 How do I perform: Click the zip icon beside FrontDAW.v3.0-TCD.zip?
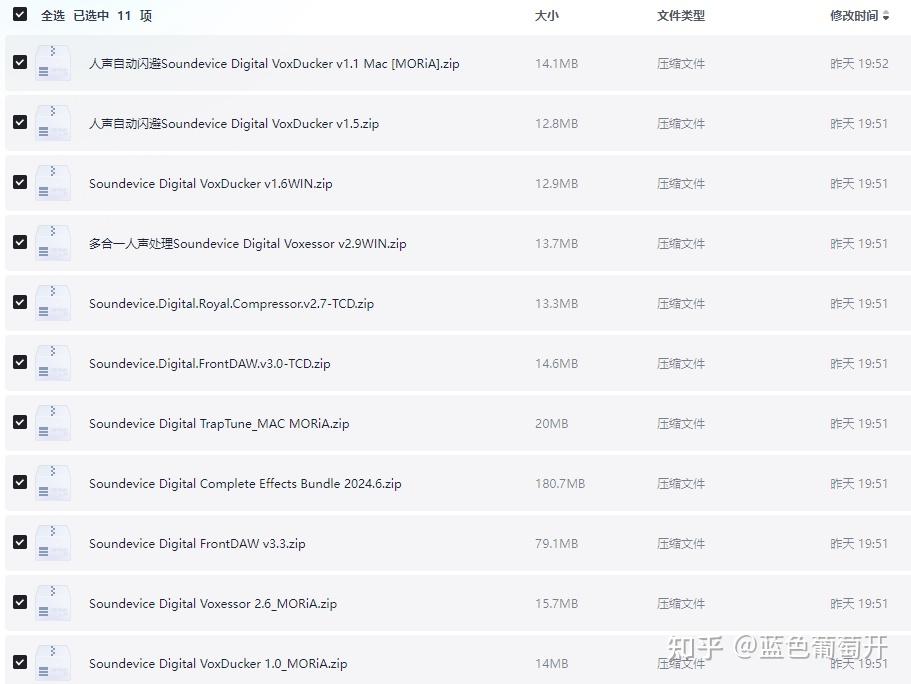tap(53, 363)
